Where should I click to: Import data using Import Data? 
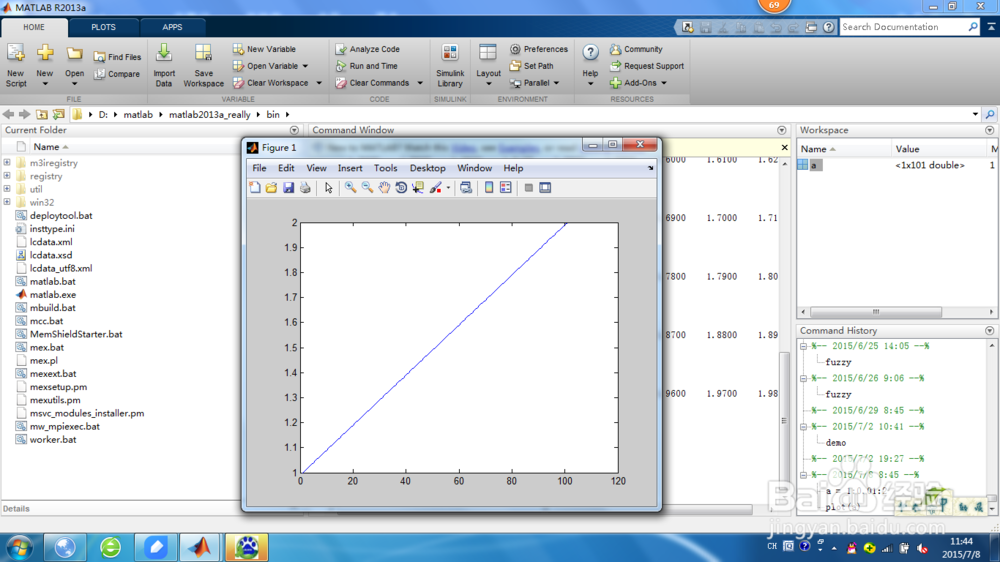pos(164,66)
